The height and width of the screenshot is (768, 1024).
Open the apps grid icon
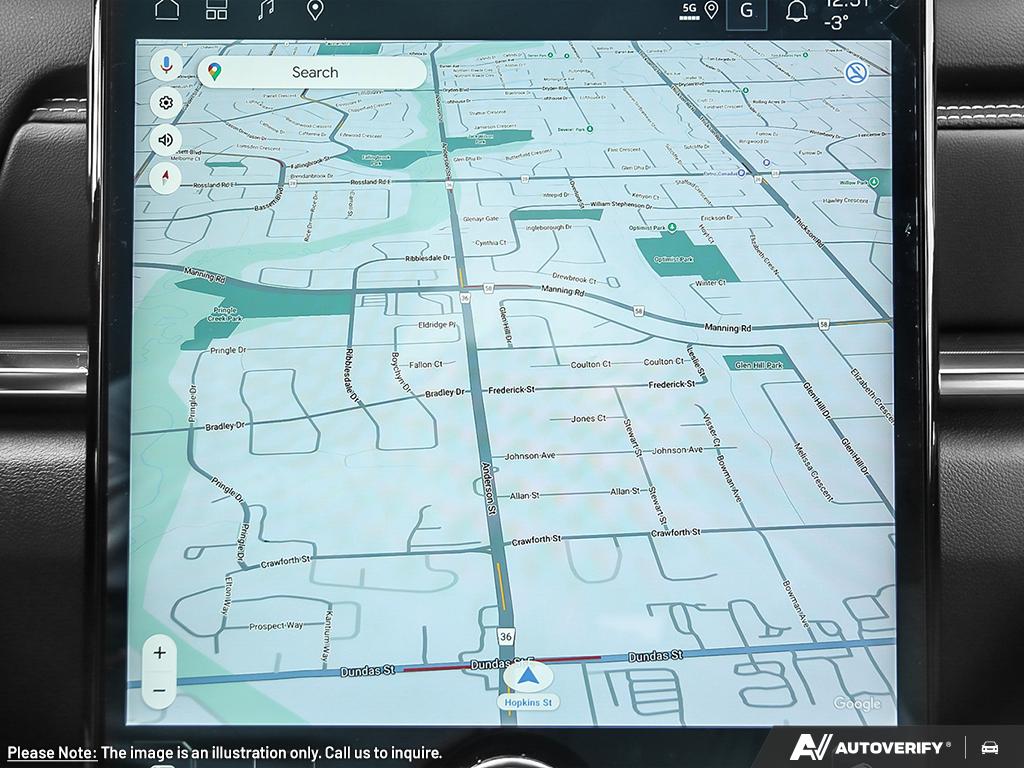(217, 10)
